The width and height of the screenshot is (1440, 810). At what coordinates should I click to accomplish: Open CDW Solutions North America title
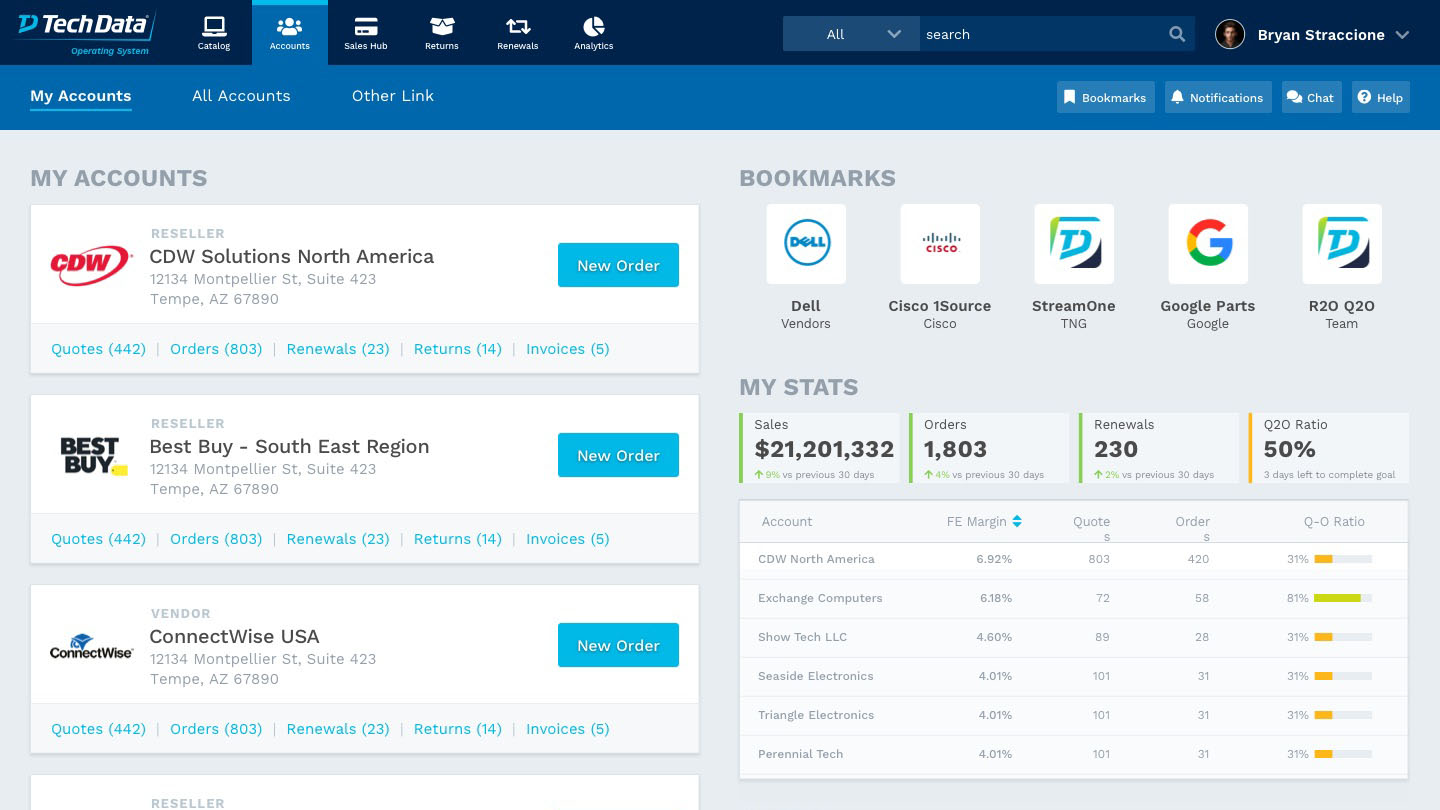pyautogui.click(x=292, y=256)
